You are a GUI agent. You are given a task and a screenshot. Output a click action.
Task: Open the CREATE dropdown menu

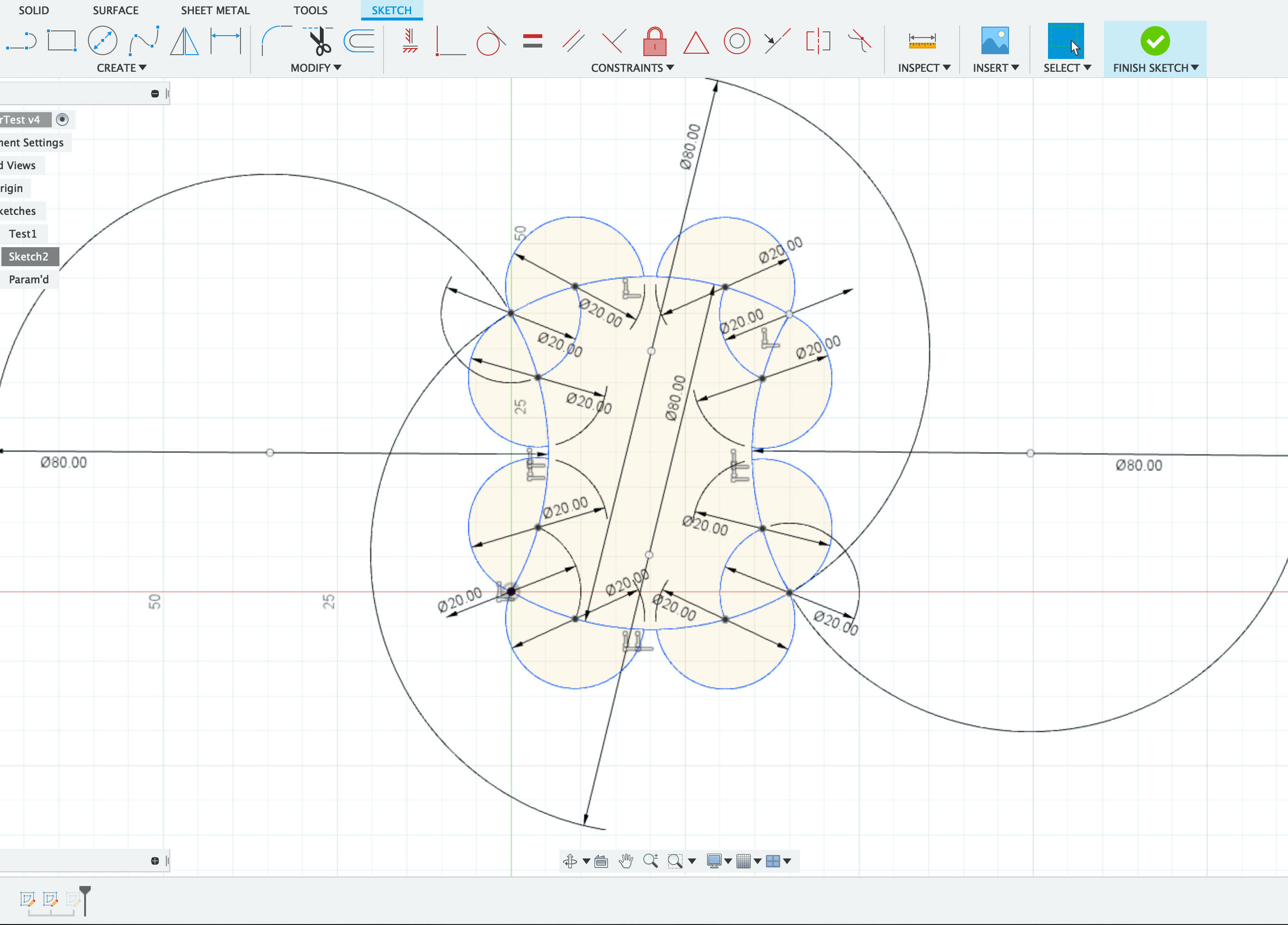coord(122,67)
